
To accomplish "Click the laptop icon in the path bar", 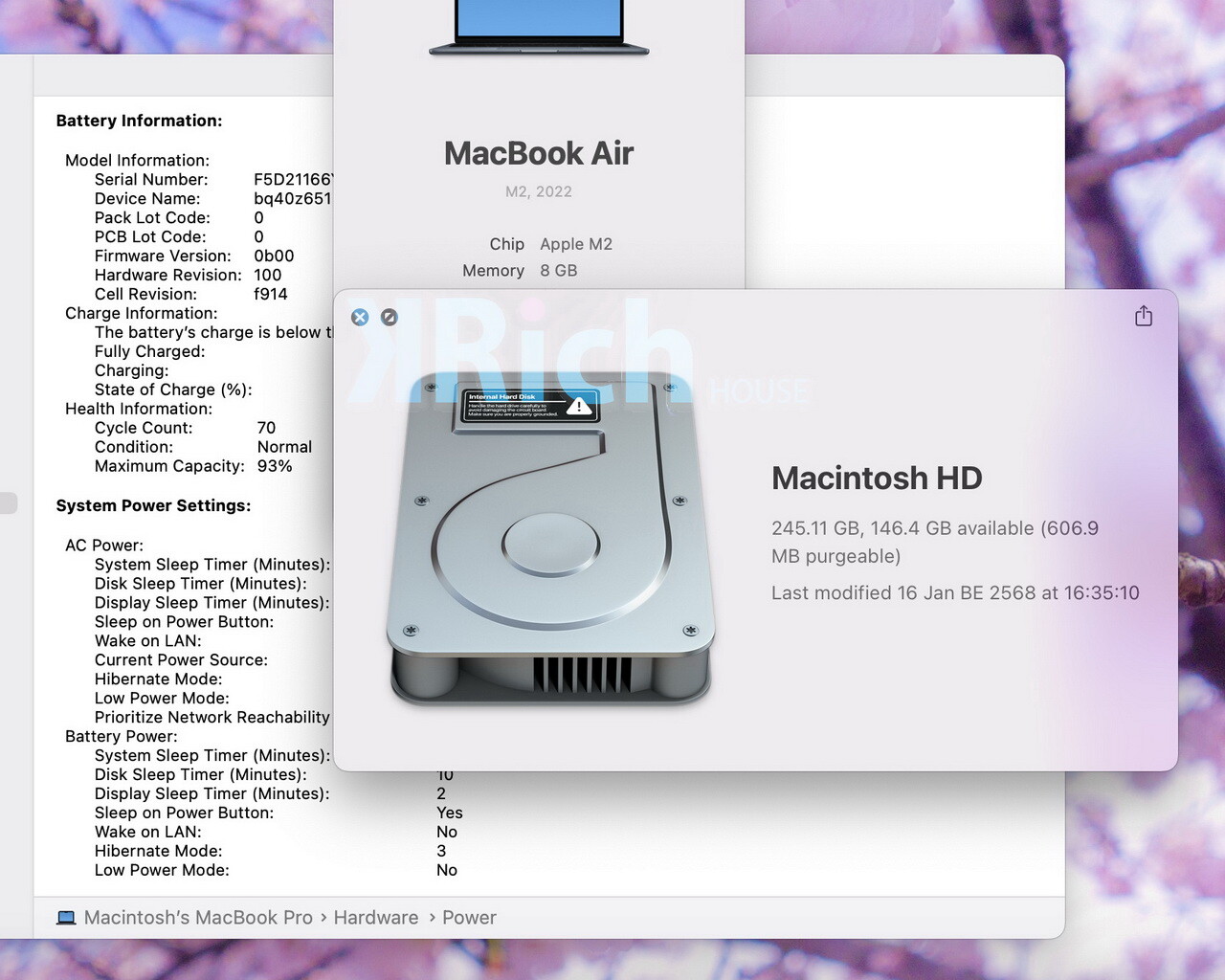I will tap(66, 918).
